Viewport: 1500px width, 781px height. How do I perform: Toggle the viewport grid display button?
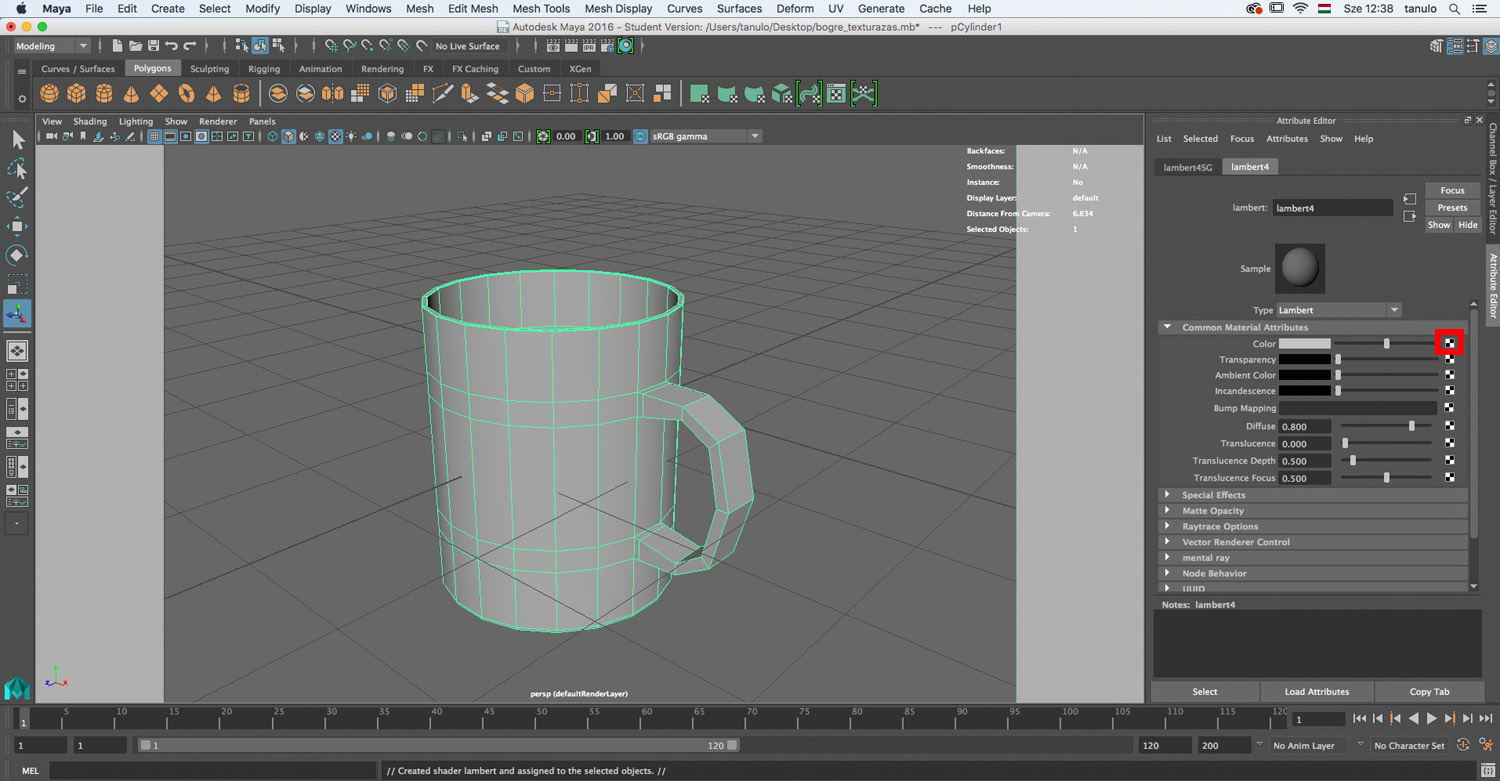point(154,136)
